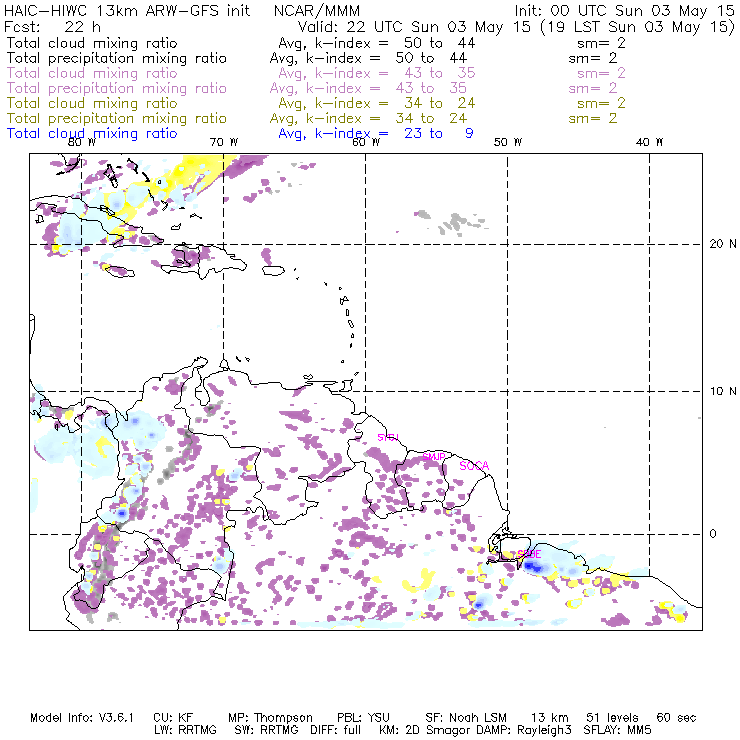Click the '0' equator latitude label

pos(713,533)
